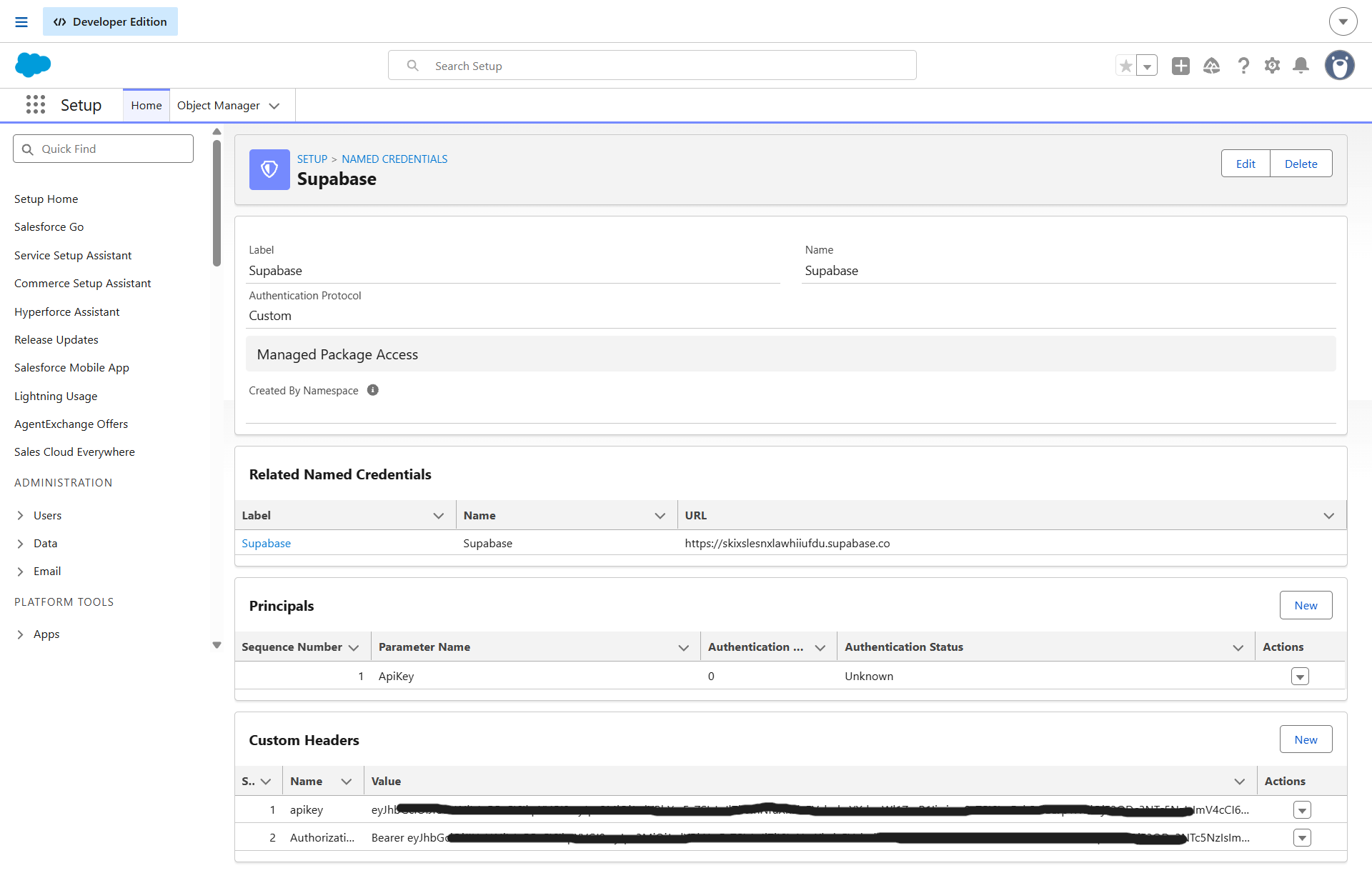Expand the Email tree node
The height and width of the screenshot is (873, 1372).
pyautogui.click(x=20, y=571)
